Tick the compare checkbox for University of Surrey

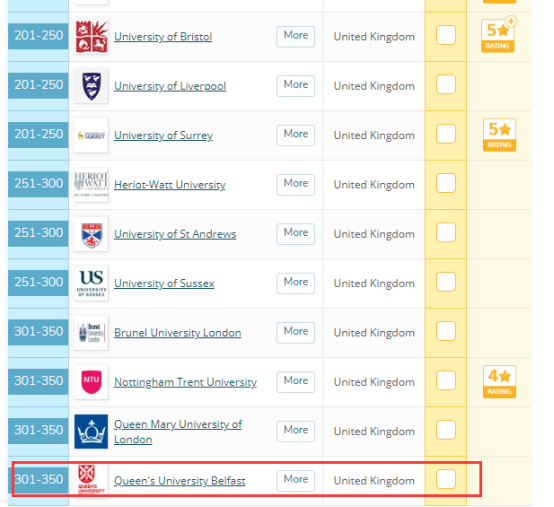tap(446, 134)
